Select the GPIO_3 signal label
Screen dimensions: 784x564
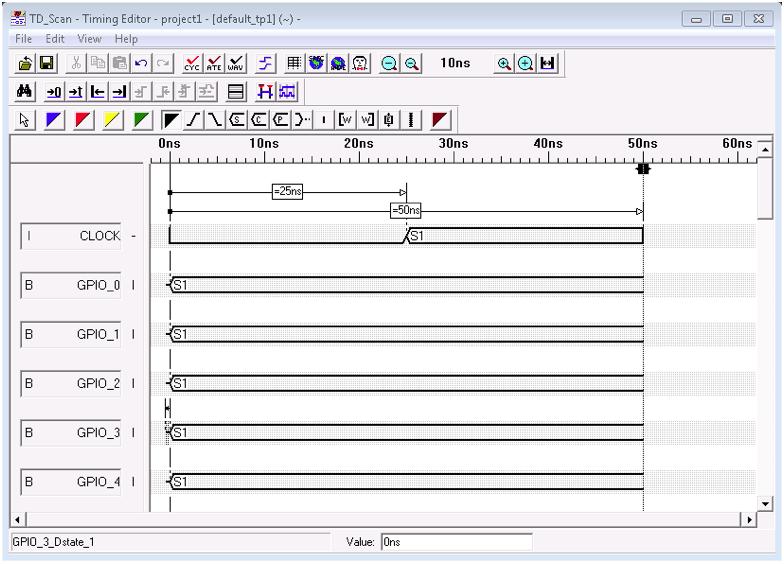(98, 432)
